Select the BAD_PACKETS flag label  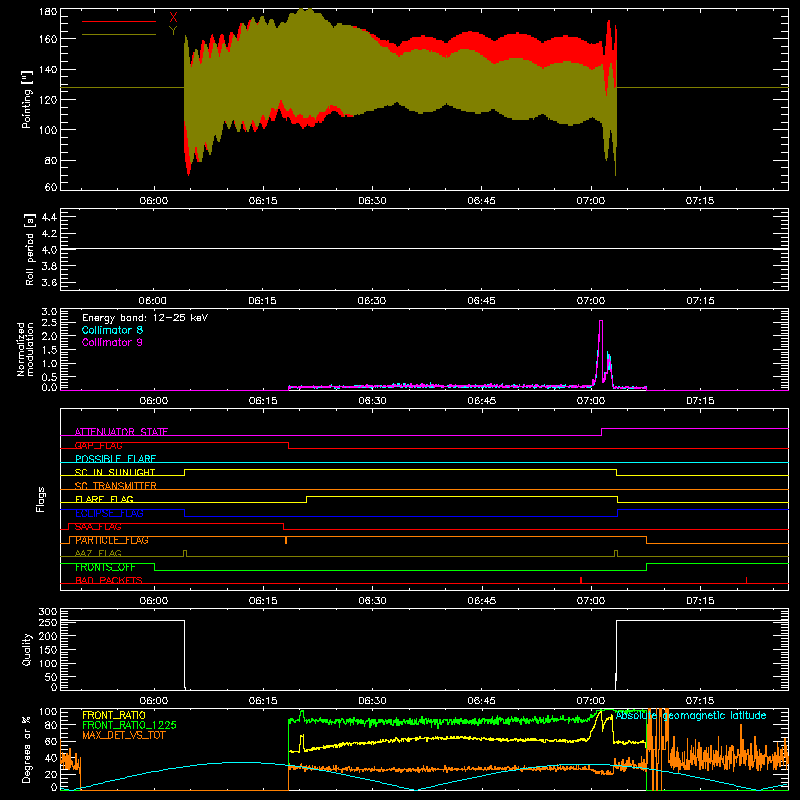pyautogui.click(x=109, y=580)
